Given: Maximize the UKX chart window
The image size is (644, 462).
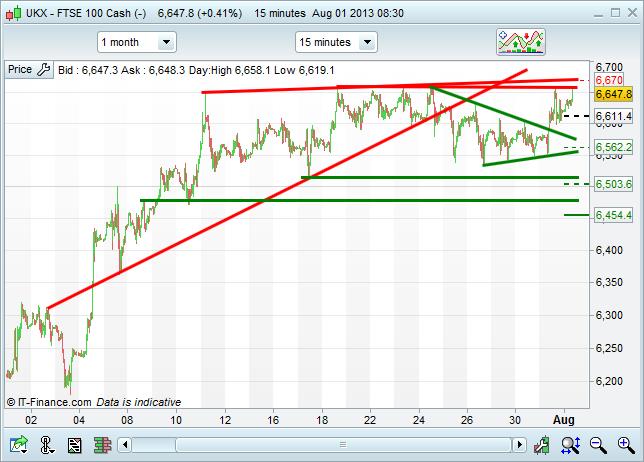Looking at the screenshot, I should (615, 13).
